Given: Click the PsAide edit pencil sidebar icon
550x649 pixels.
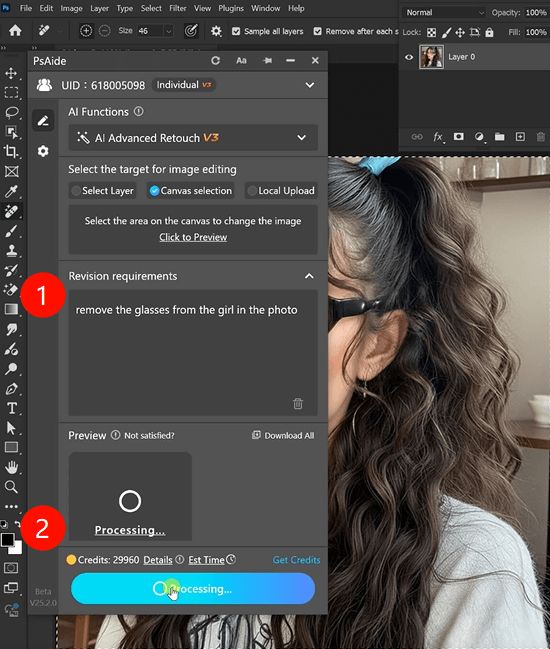Looking at the screenshot, I should pos(43,120).
